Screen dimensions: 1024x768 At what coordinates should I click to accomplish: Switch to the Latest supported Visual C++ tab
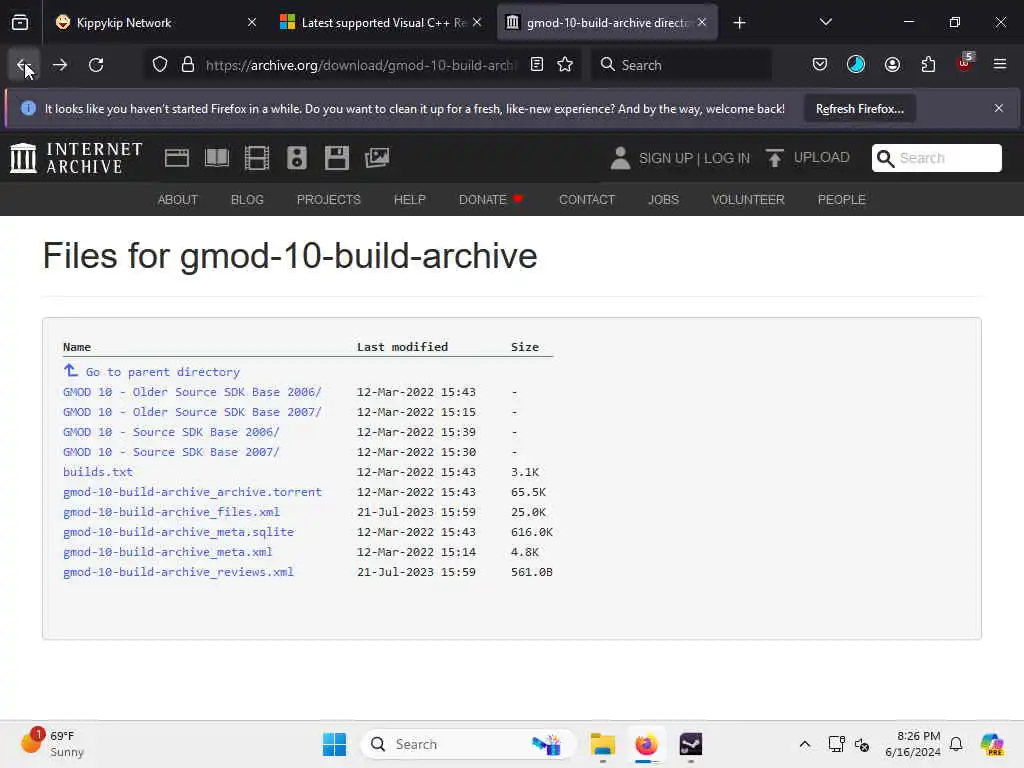pyautogui.click(x=383, y=23)
